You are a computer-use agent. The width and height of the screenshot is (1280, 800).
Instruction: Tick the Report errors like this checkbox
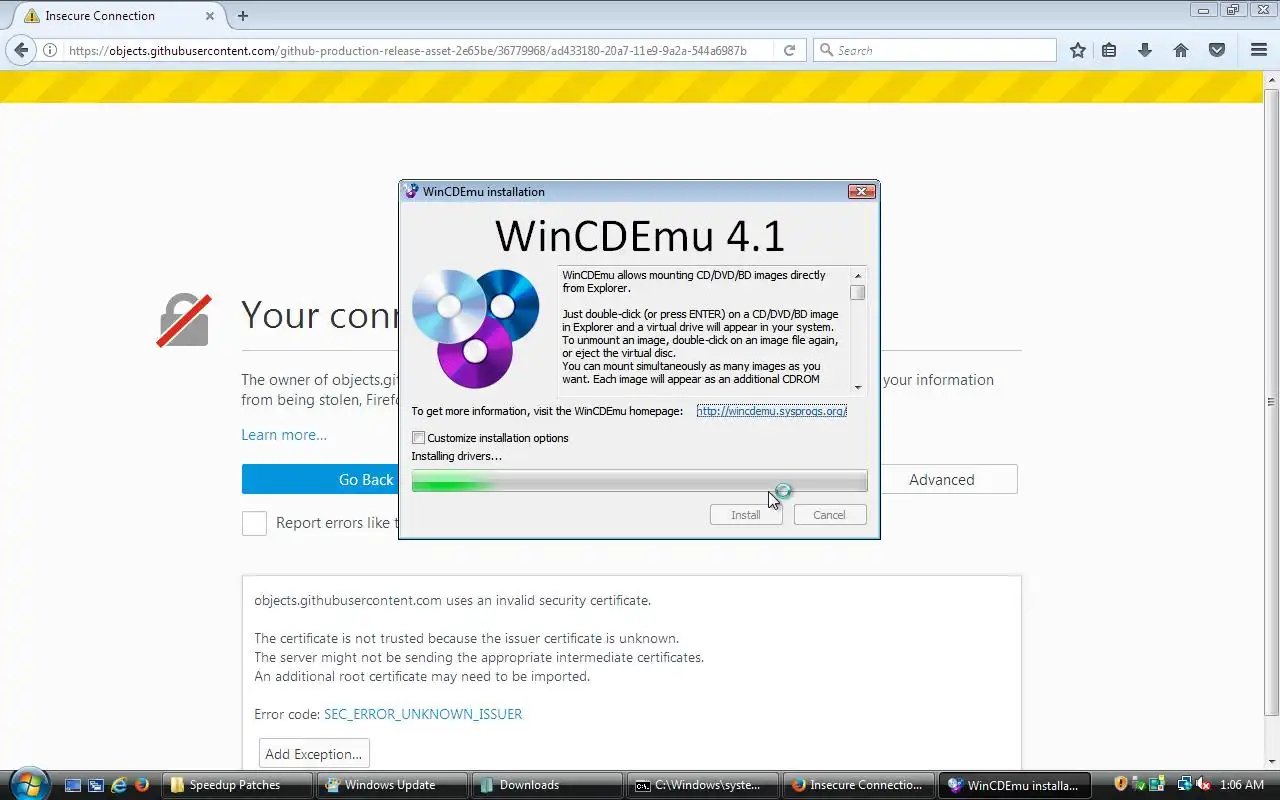254,523
